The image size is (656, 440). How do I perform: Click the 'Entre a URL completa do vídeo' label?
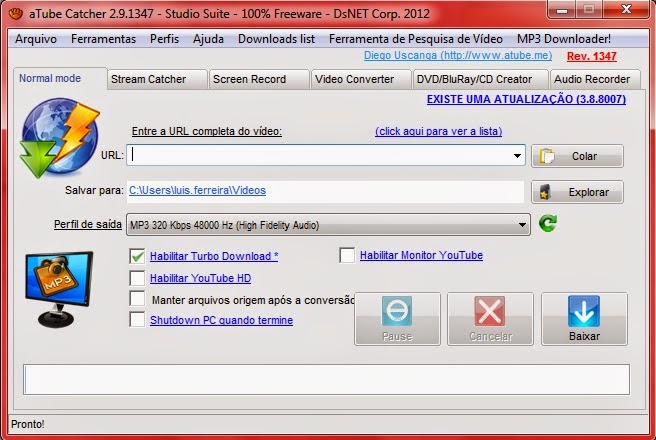(x=207, y=131)
